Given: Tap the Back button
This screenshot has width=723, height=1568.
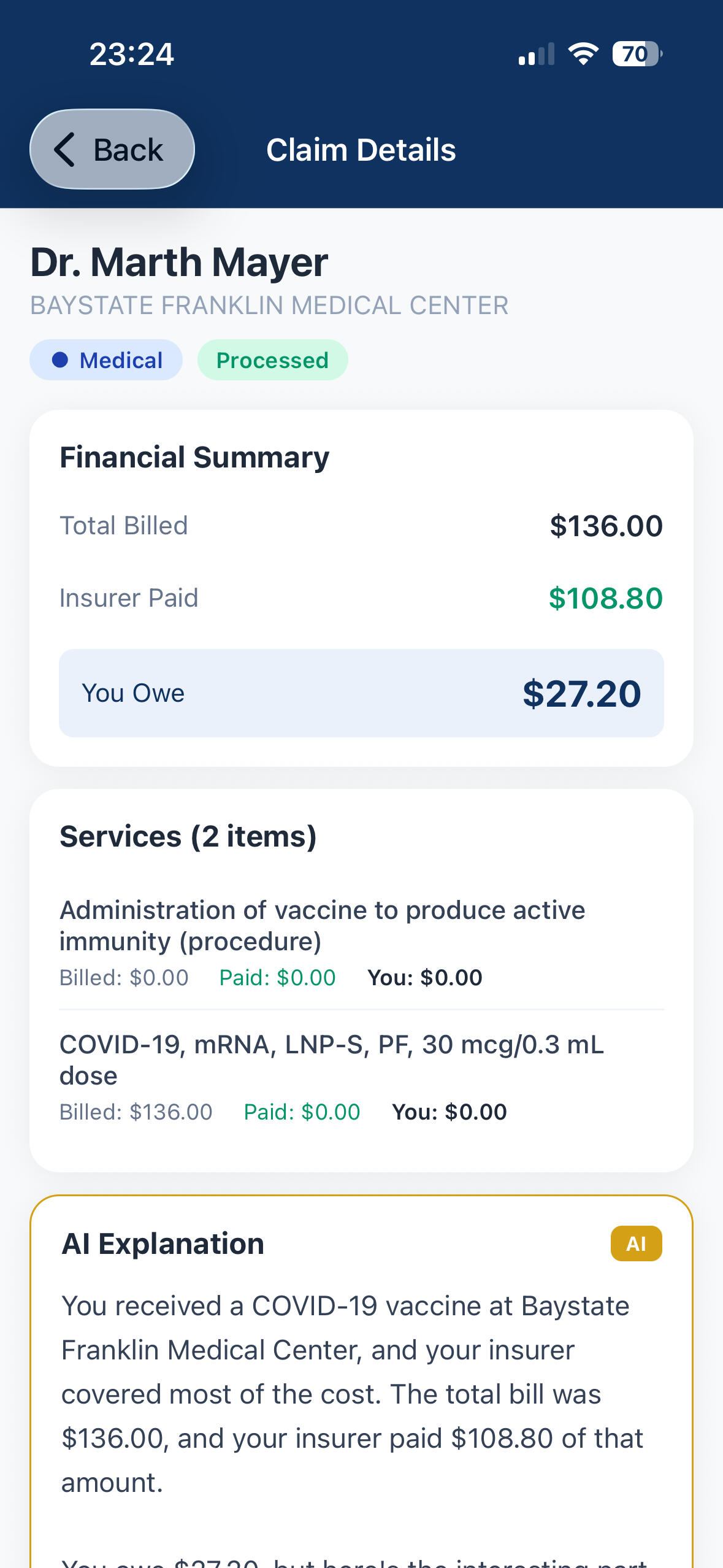Looking at the screenshot, I should pyautogui.click(x=112, y=149).
